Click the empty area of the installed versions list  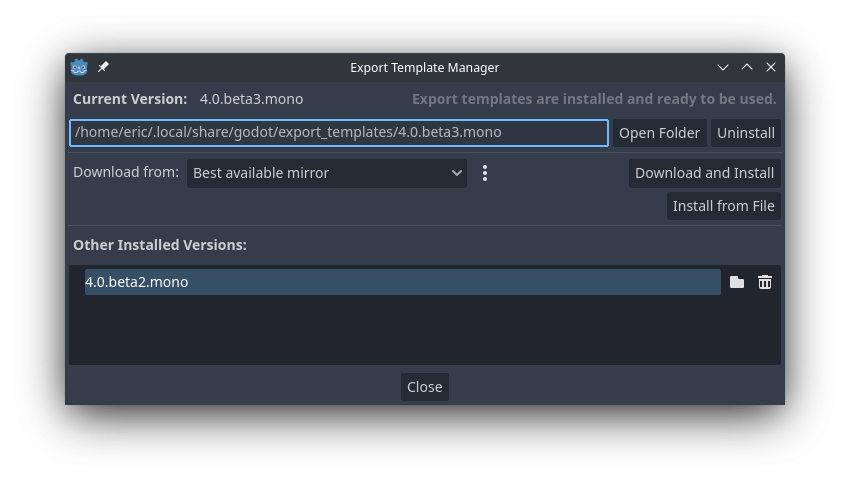coord(425,331)
